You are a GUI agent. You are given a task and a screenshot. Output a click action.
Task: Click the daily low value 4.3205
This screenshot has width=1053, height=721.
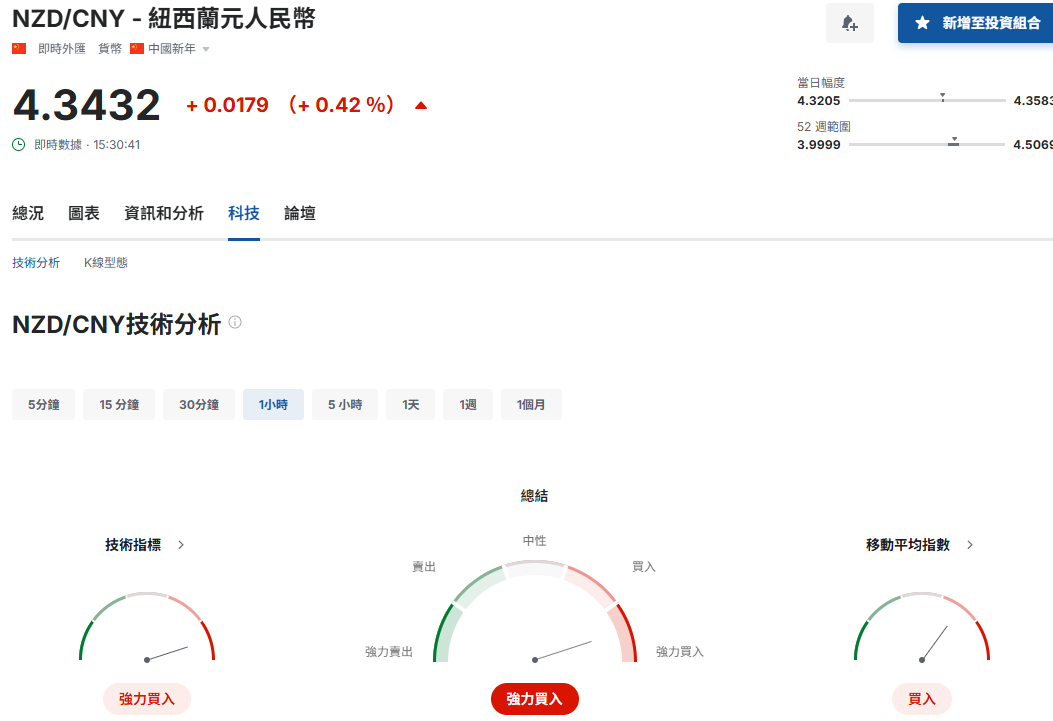pyautogui.click(x=819, y=101)
